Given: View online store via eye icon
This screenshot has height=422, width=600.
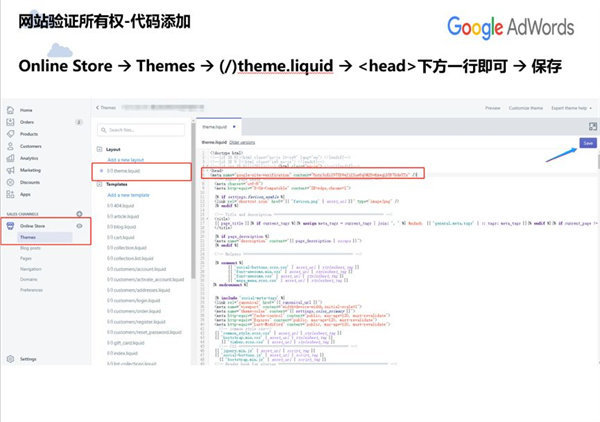Looking at the screenshot, I should 80,226.
